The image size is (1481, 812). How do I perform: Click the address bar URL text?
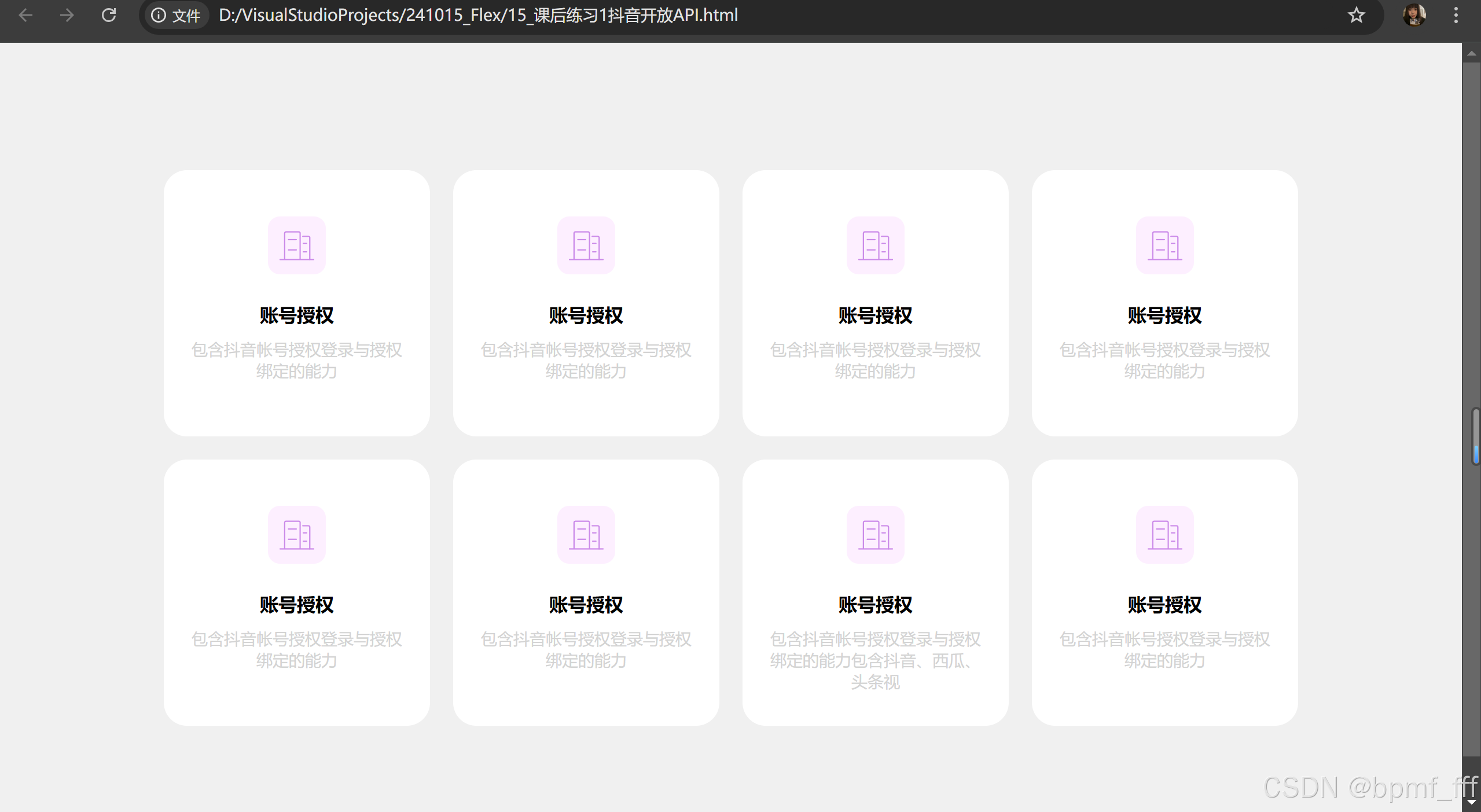click(x=478, y=15)
